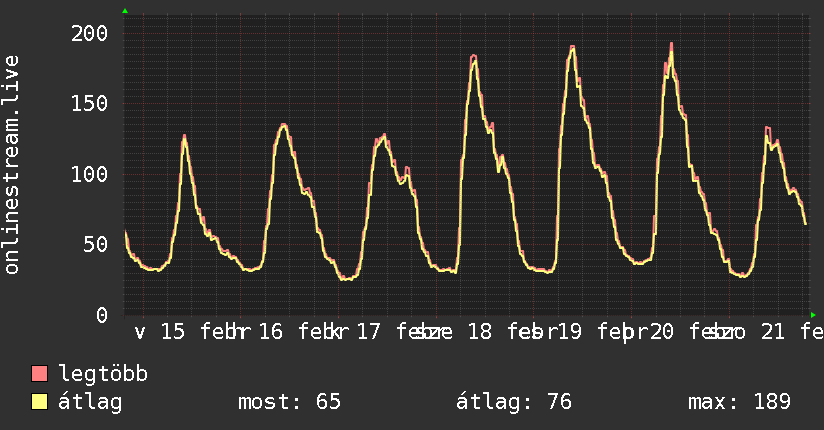Image resolution: width=824 pixels, height=430 pixels.
Task: Click the 16 date axis label
Action: click(x=271, y=332)
